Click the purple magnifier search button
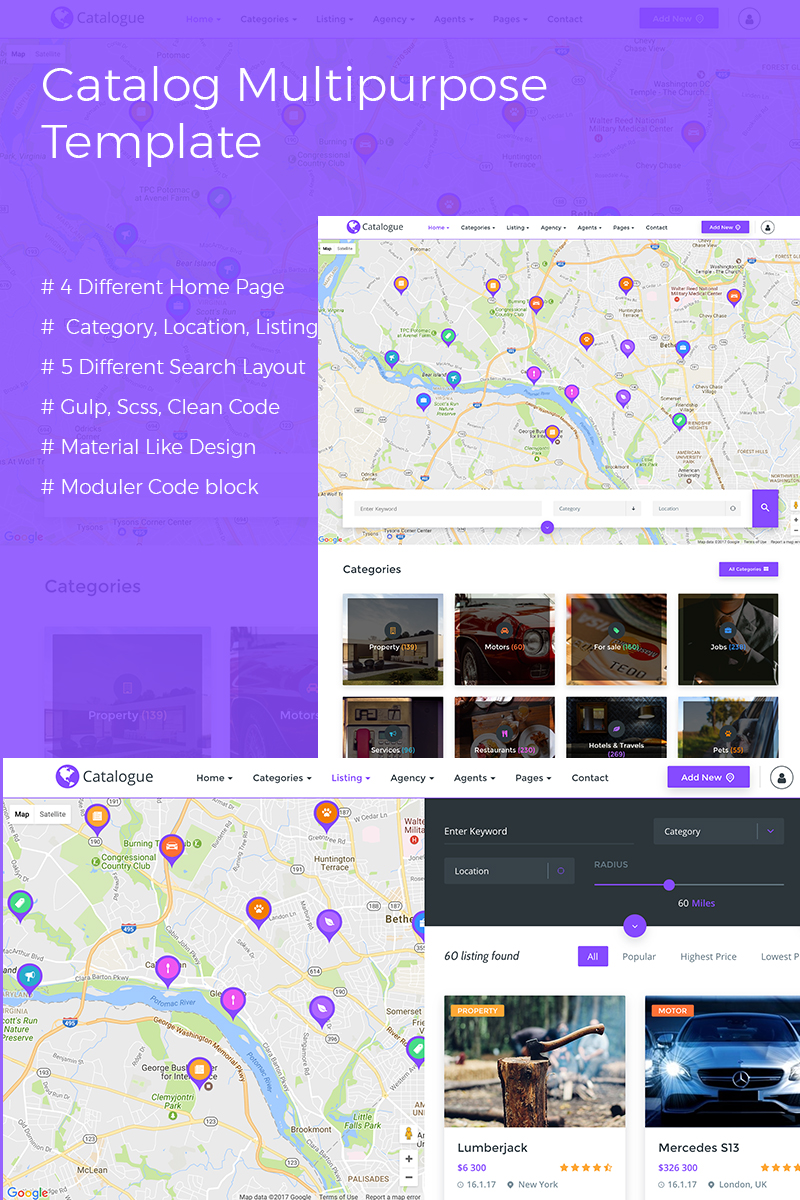The width and height of the screenshot is (800, 1200). point(765,508)
